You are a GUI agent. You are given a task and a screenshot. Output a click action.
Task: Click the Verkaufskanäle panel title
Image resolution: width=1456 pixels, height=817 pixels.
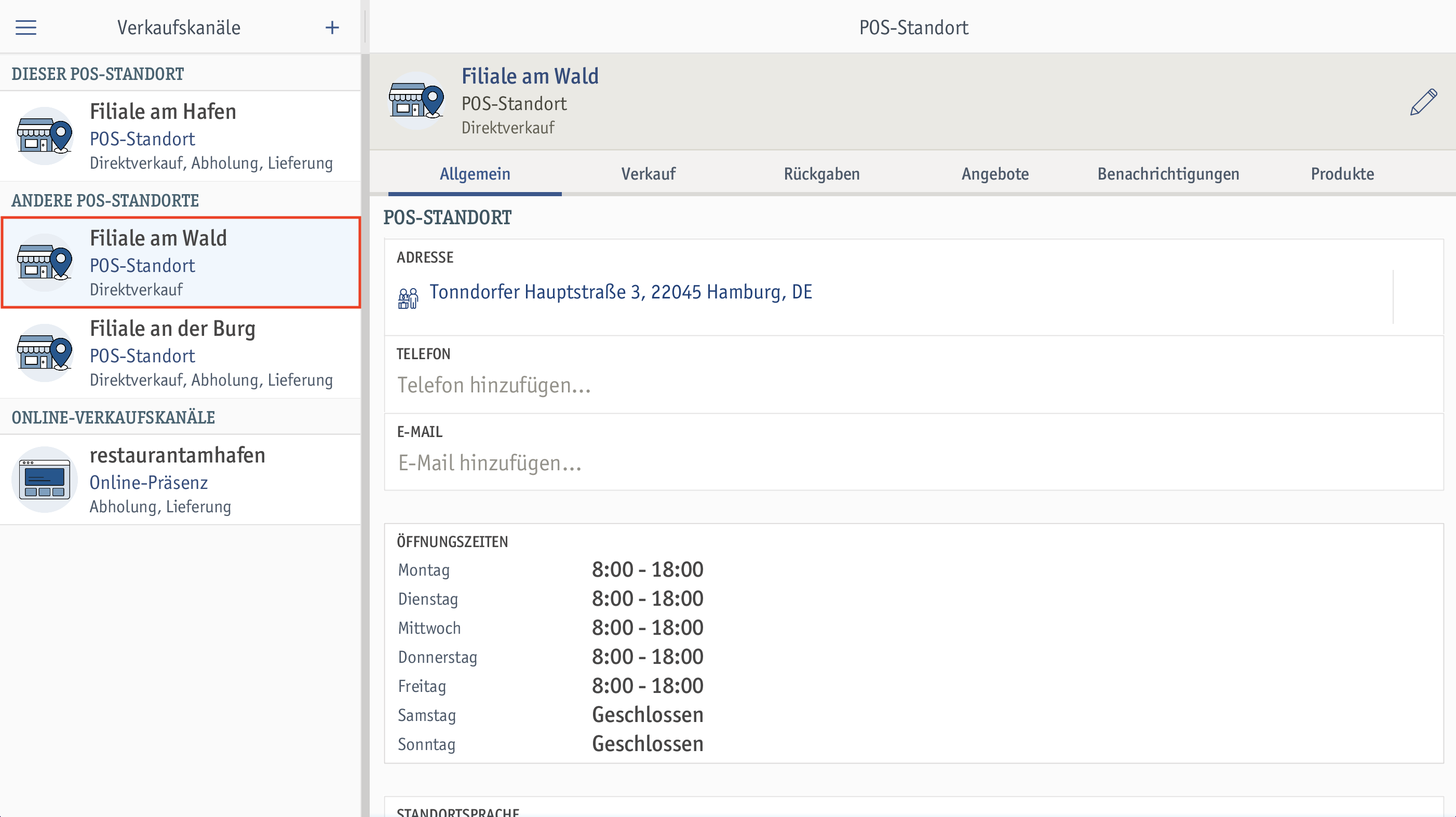(179, 27)
